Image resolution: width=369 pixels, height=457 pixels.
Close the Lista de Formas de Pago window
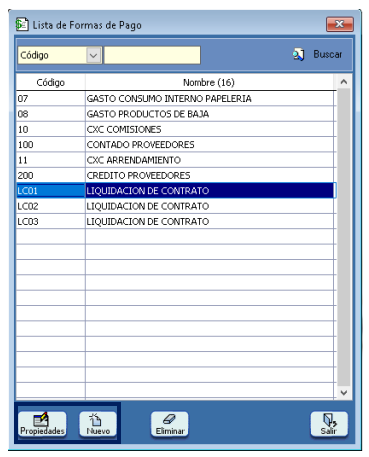tap(340, 24)
